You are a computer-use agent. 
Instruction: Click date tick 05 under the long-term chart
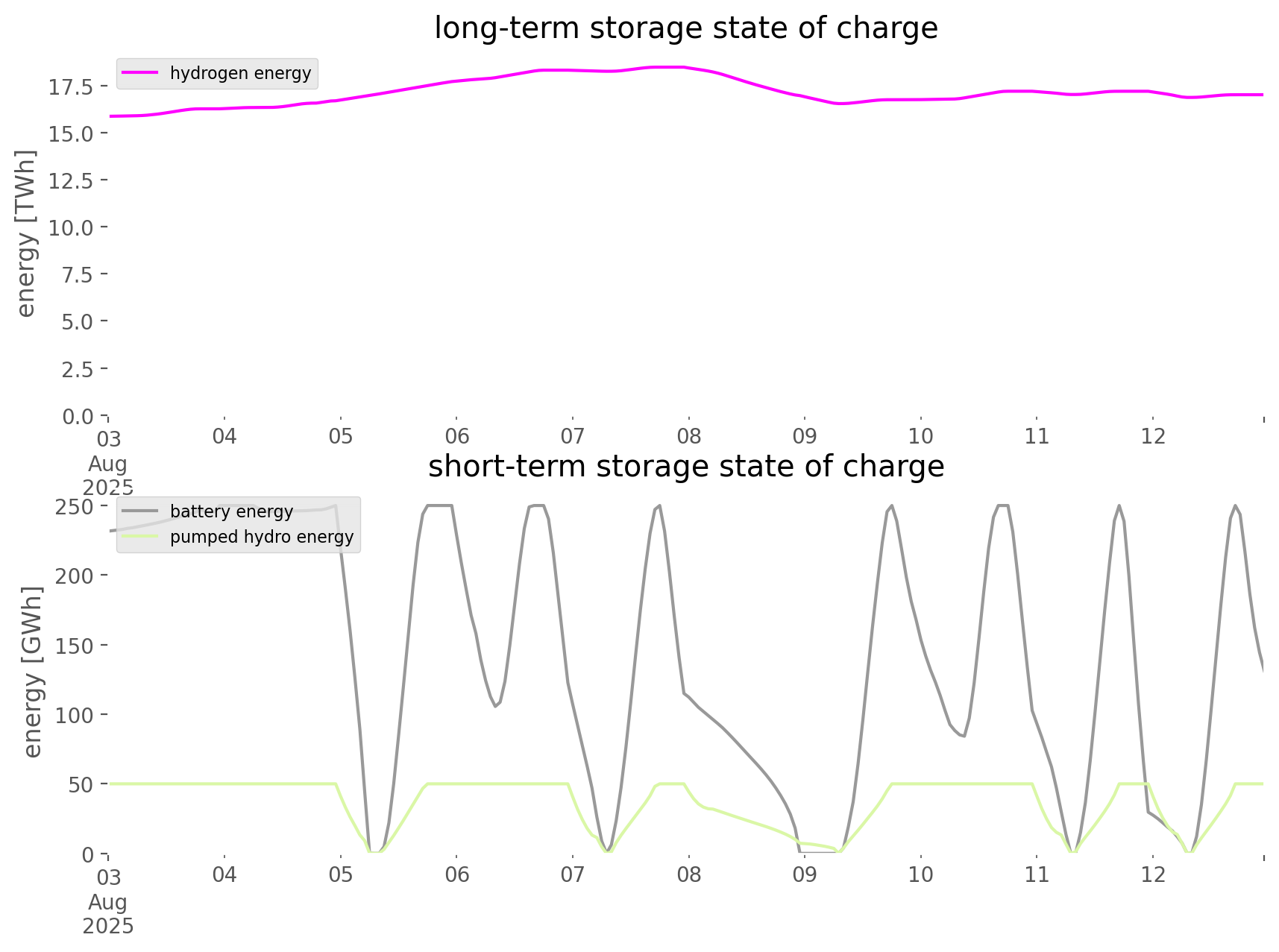(340, 436)
